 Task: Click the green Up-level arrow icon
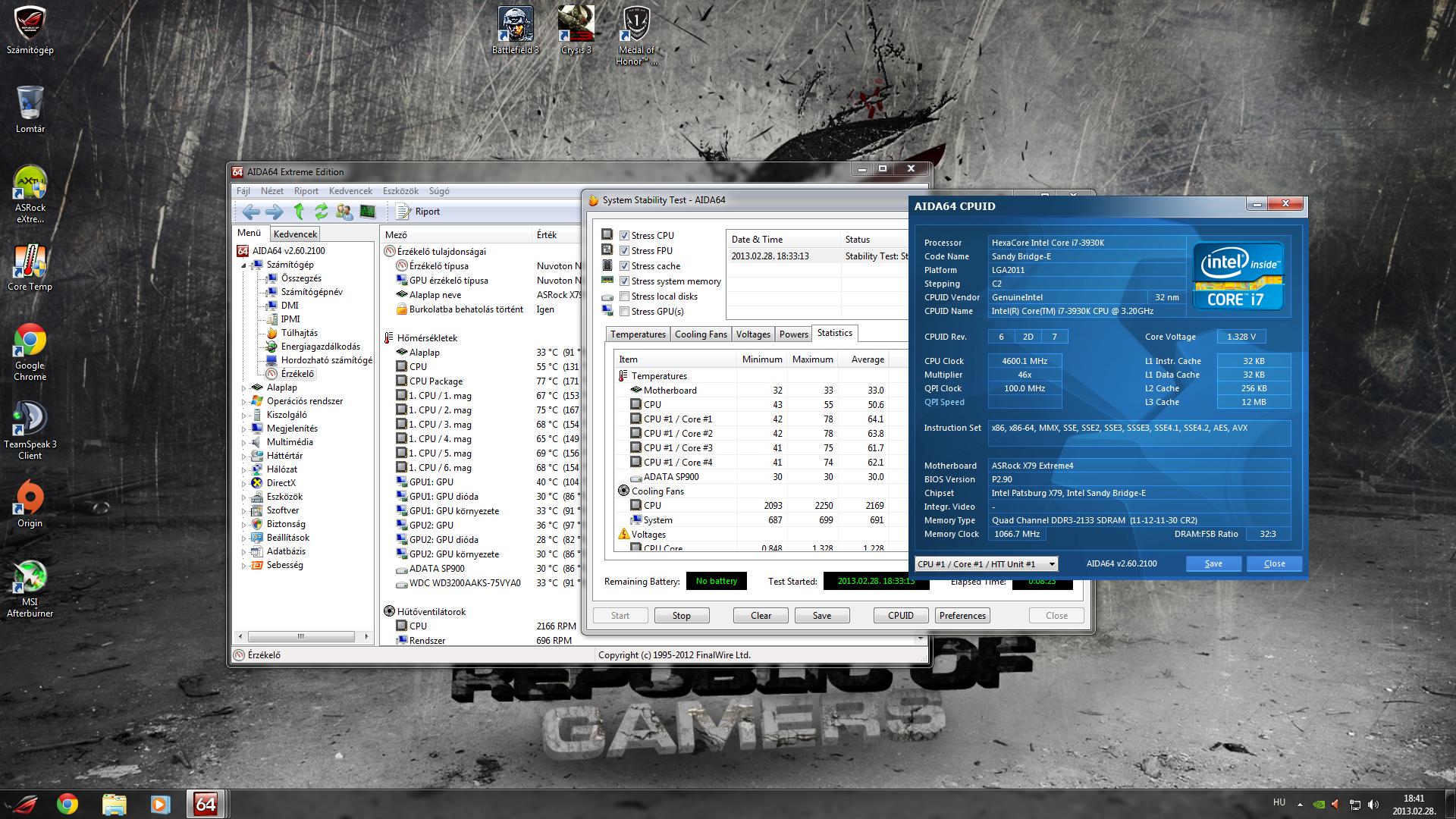point(299,212)
